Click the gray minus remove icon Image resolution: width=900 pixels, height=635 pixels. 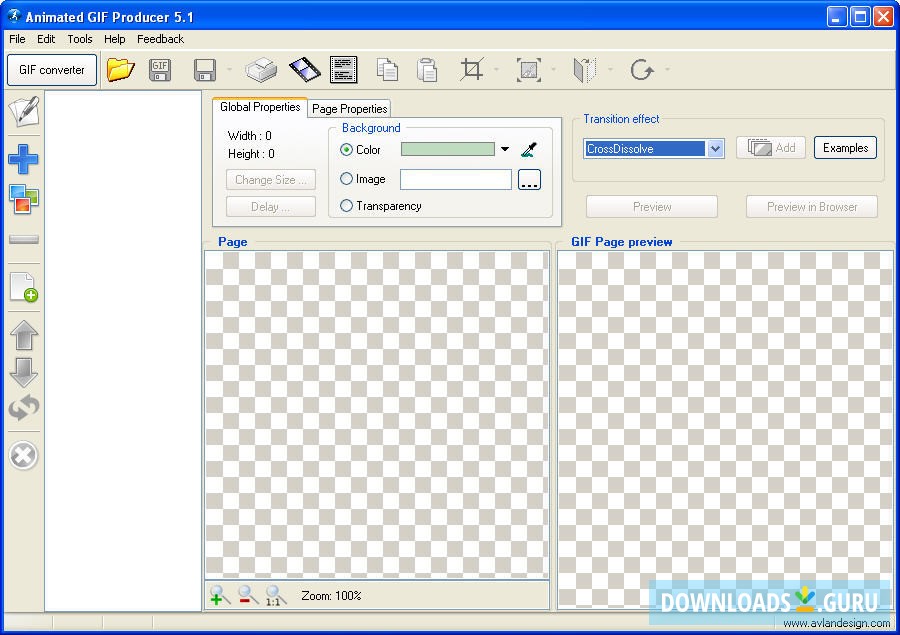click(x=24, y=239)
